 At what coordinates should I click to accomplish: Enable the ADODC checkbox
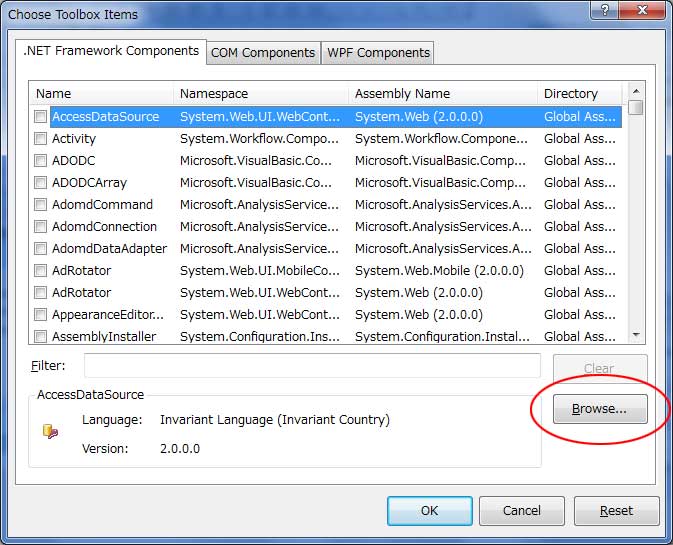[40, 160]
